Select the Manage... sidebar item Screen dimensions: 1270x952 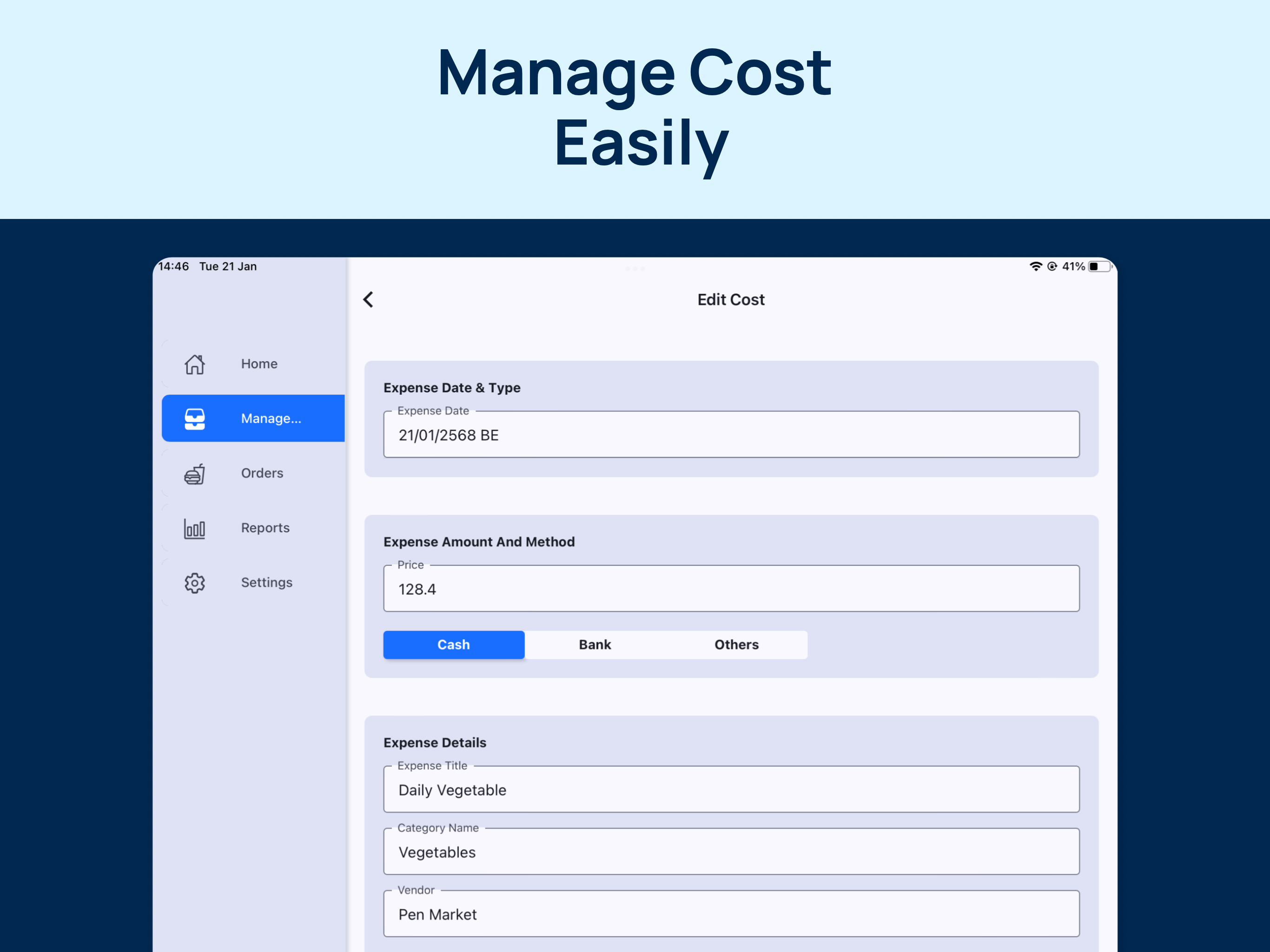point(253,418)
